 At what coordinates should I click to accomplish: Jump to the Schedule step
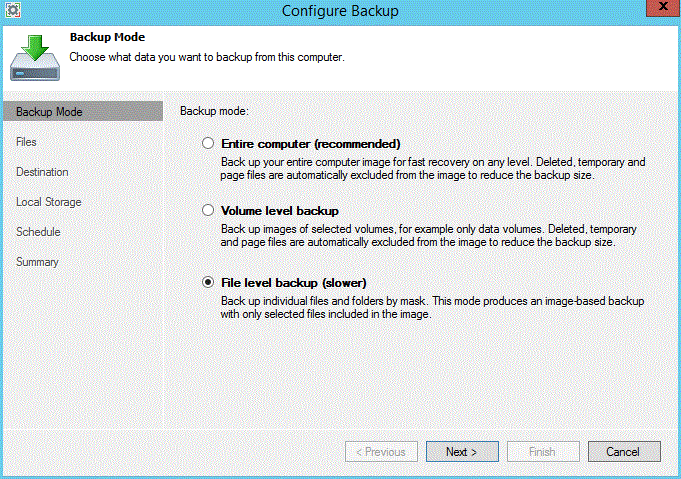click(x=38, y=232)
